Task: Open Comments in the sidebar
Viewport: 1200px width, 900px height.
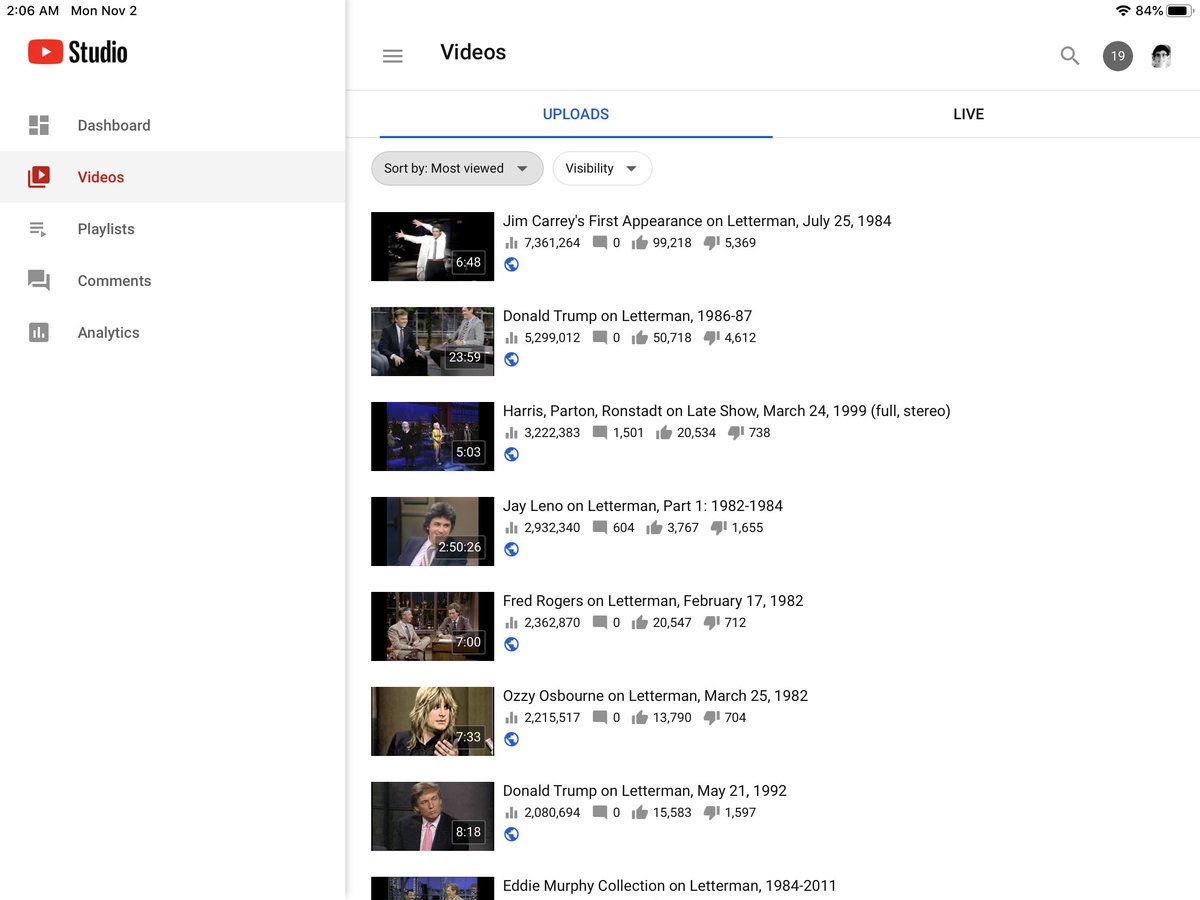Action: 172,281
